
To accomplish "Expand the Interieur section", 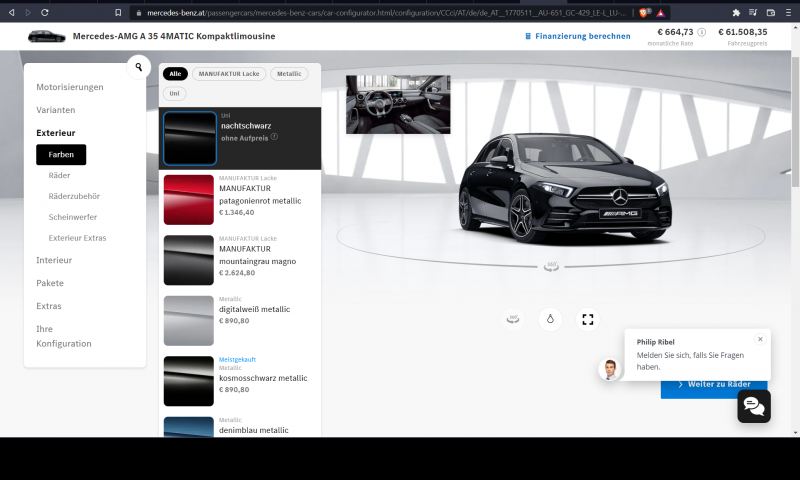I will [x=54, y=260].
